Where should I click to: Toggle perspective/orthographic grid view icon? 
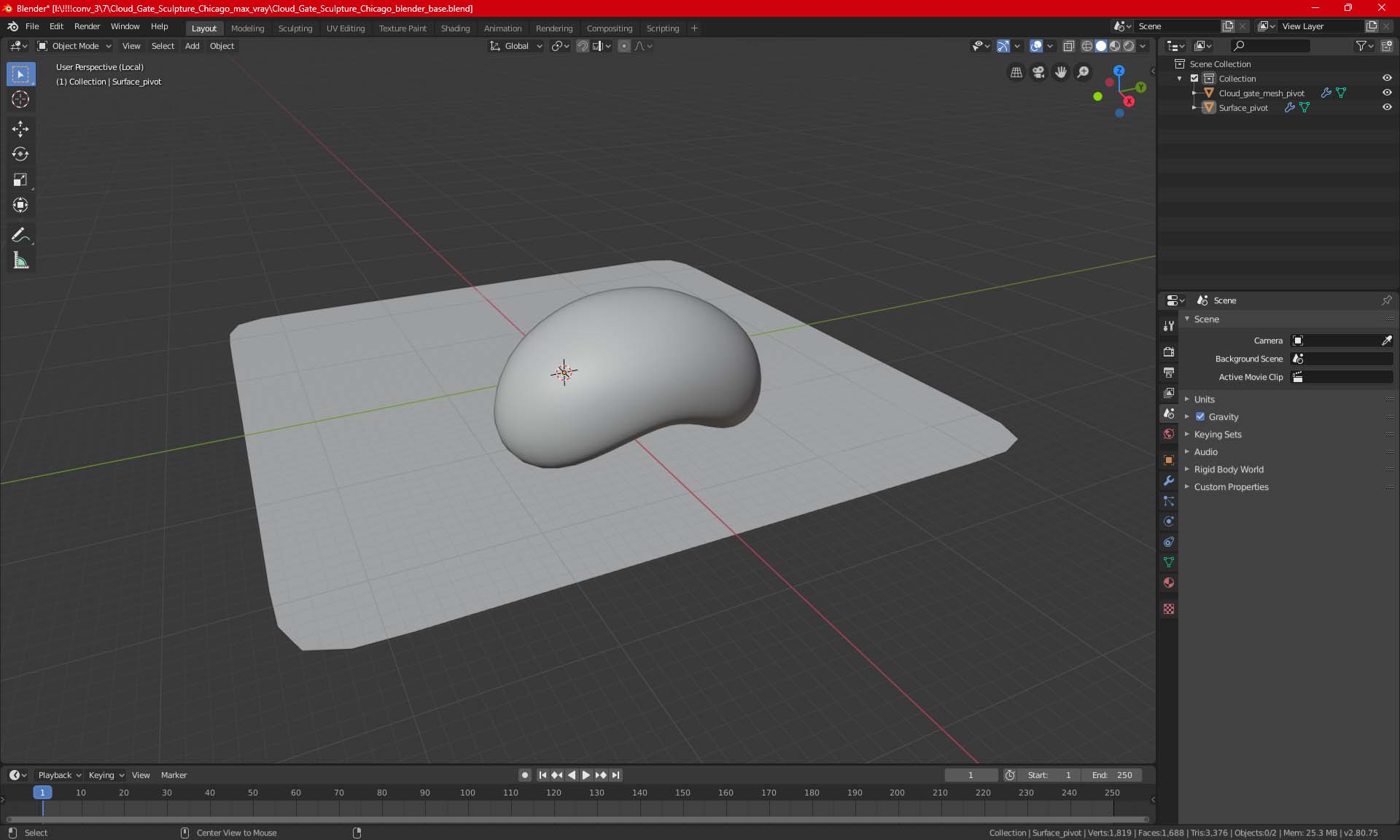[x=1016, y=72]
